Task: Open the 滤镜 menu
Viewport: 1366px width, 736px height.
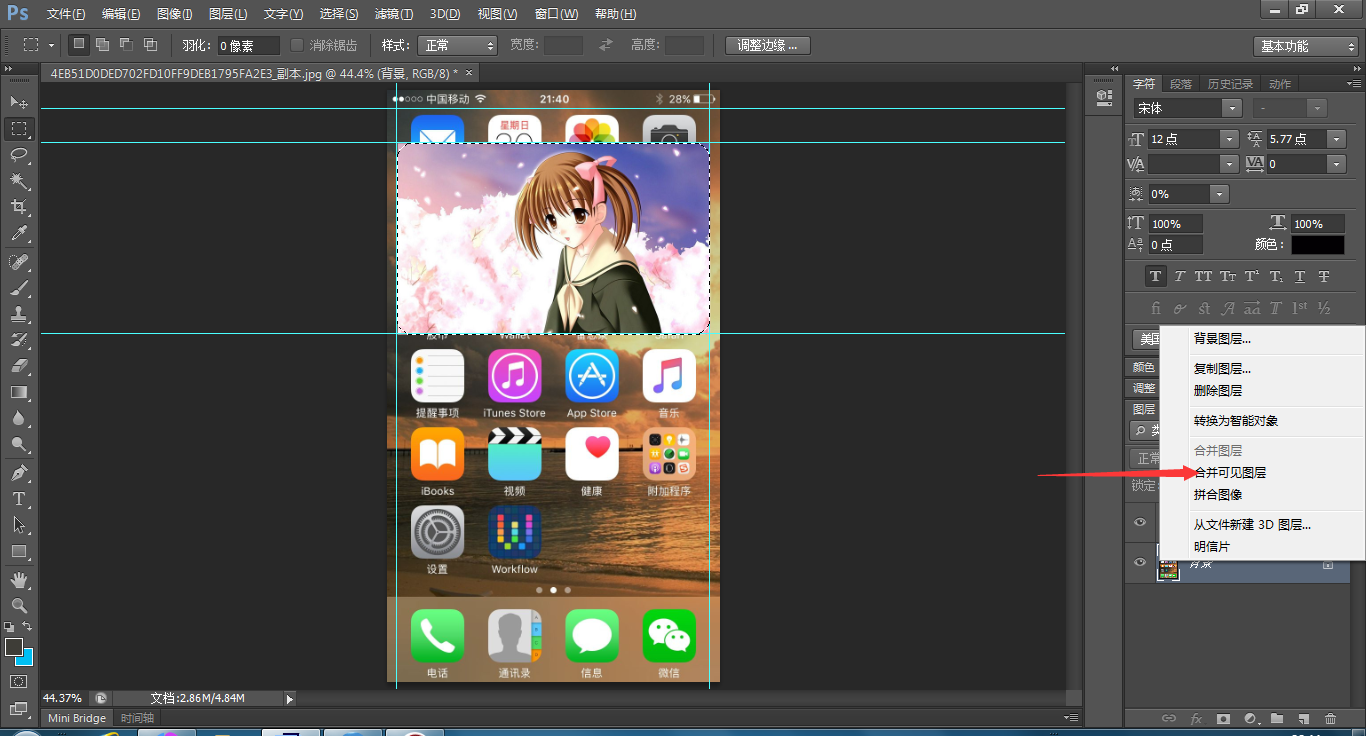Action: [x=393, y=14]
